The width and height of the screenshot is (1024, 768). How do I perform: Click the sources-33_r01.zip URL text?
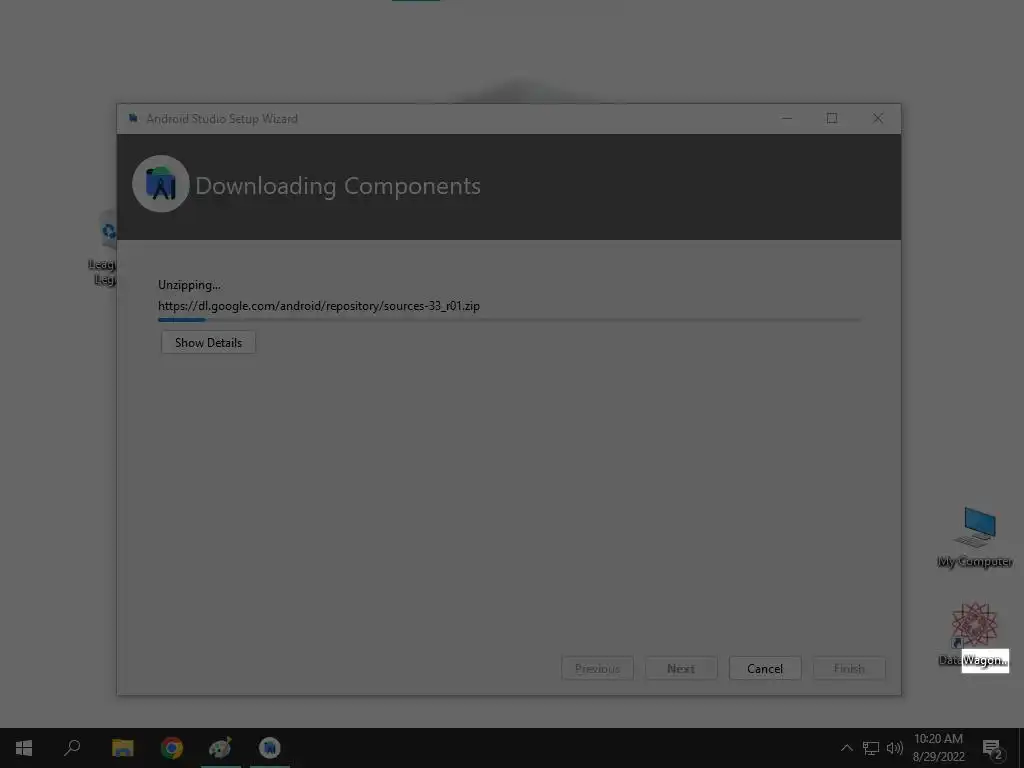pyautogui.click(x=319, y=306)
